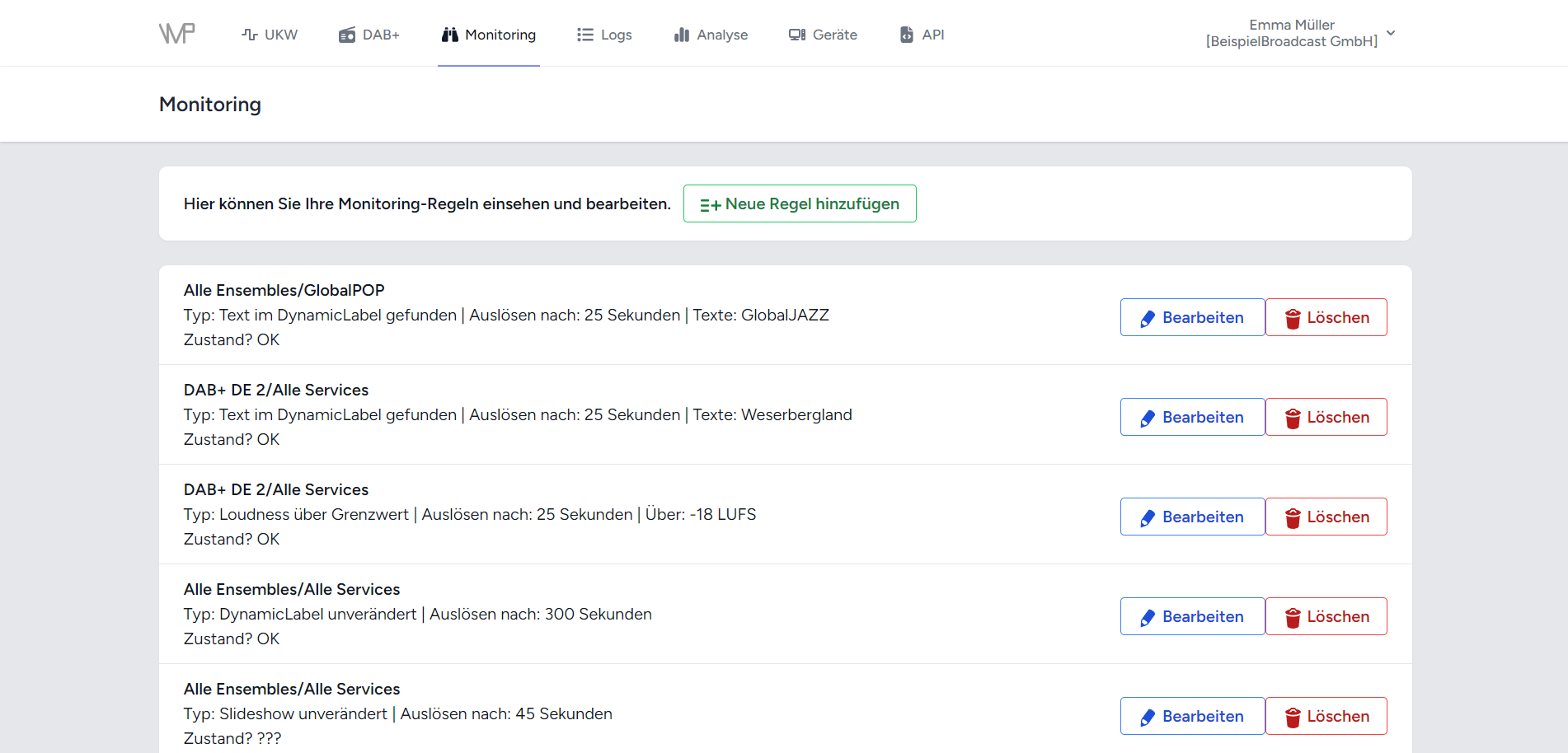1568x753 pixels.
Task: Click the UKW waveform icon
Action: 250,35
